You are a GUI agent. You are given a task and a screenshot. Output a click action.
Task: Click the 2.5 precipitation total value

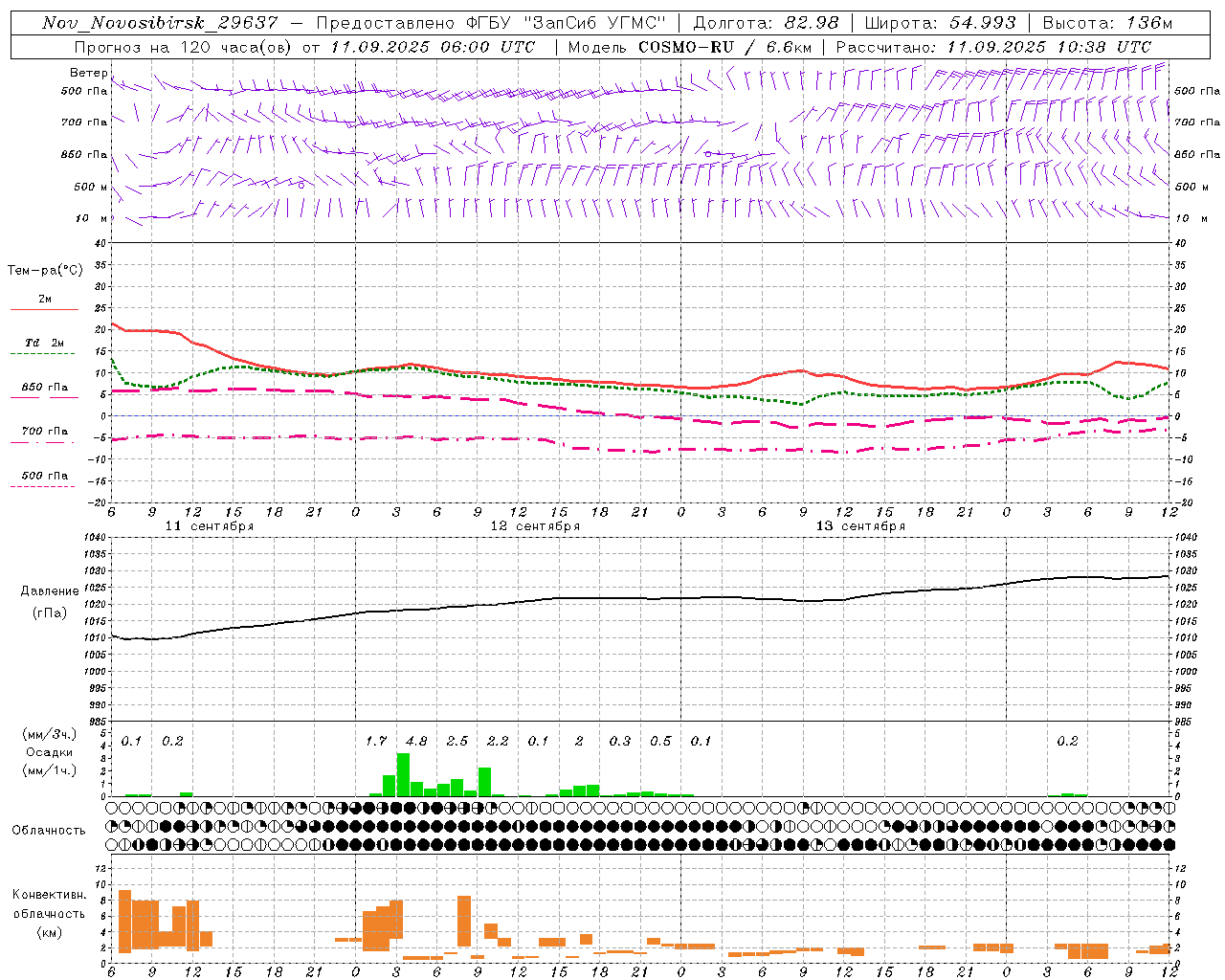click(457, 742)
